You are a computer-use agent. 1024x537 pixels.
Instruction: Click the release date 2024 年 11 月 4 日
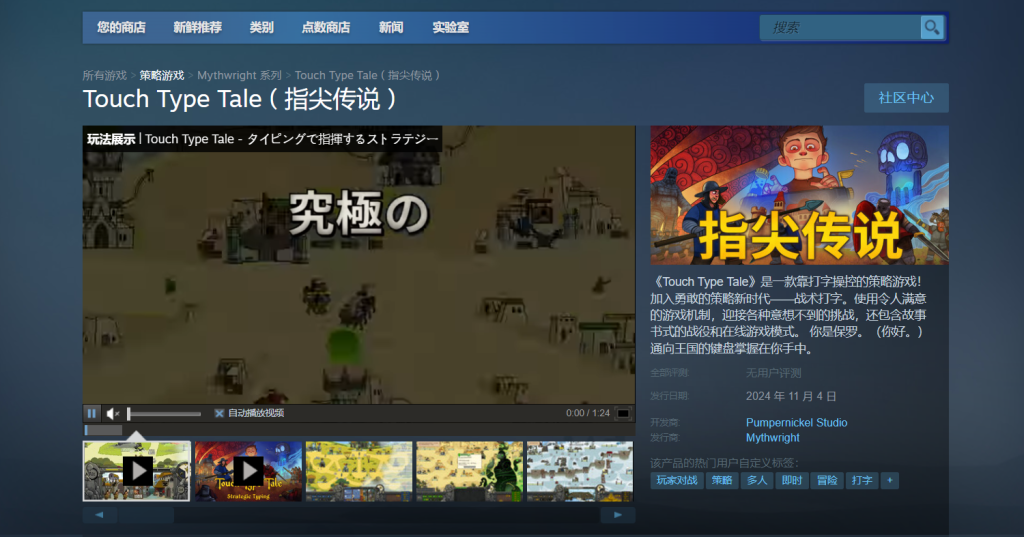point(791,396)
